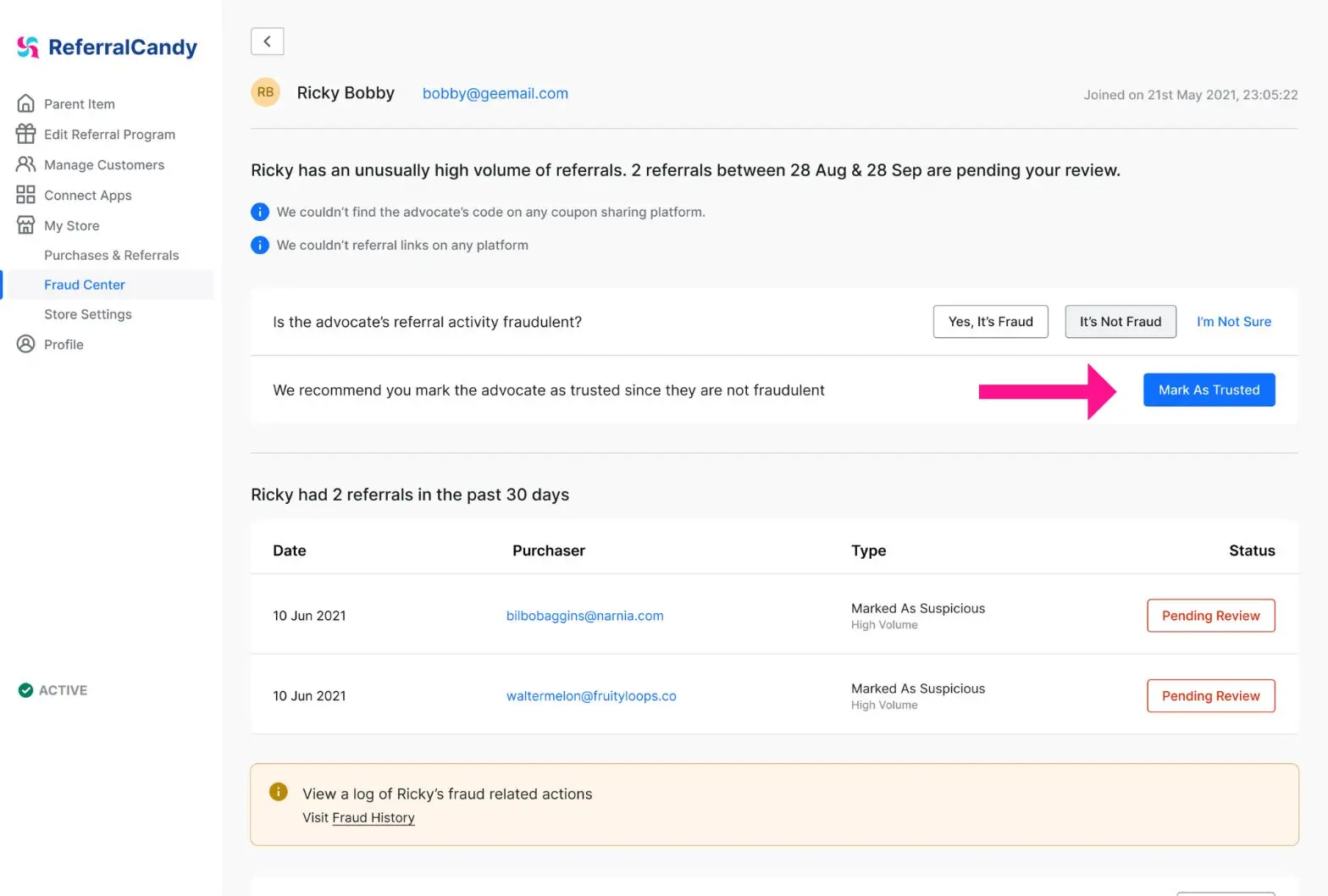
Task: Go to Manage Customers
Action: tap(104, 165)
